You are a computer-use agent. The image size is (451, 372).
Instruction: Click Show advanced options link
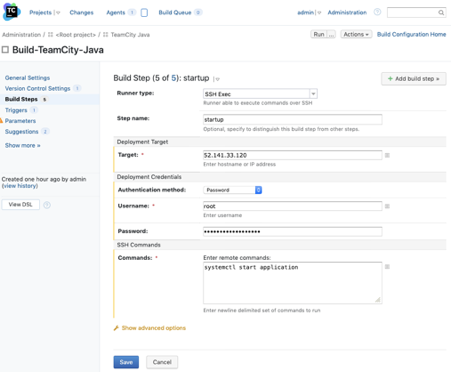pyautogui.click(x=154, y=328)
